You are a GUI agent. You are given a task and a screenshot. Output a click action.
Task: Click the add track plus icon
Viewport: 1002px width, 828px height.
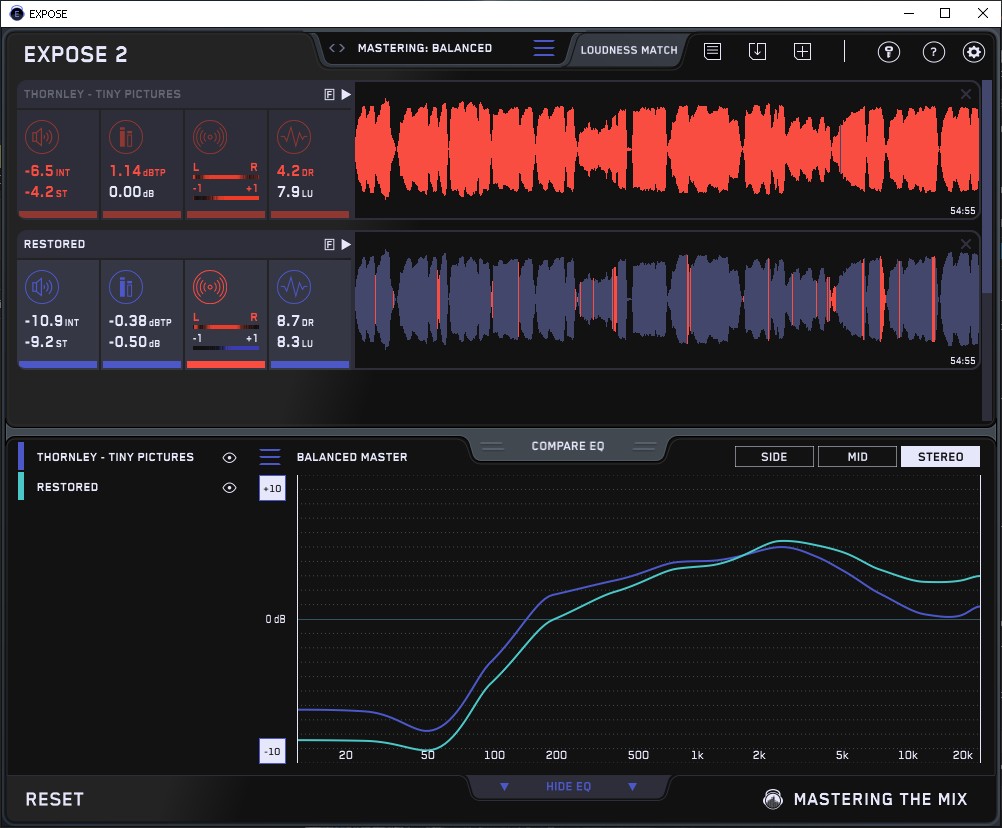click(802, 51)
